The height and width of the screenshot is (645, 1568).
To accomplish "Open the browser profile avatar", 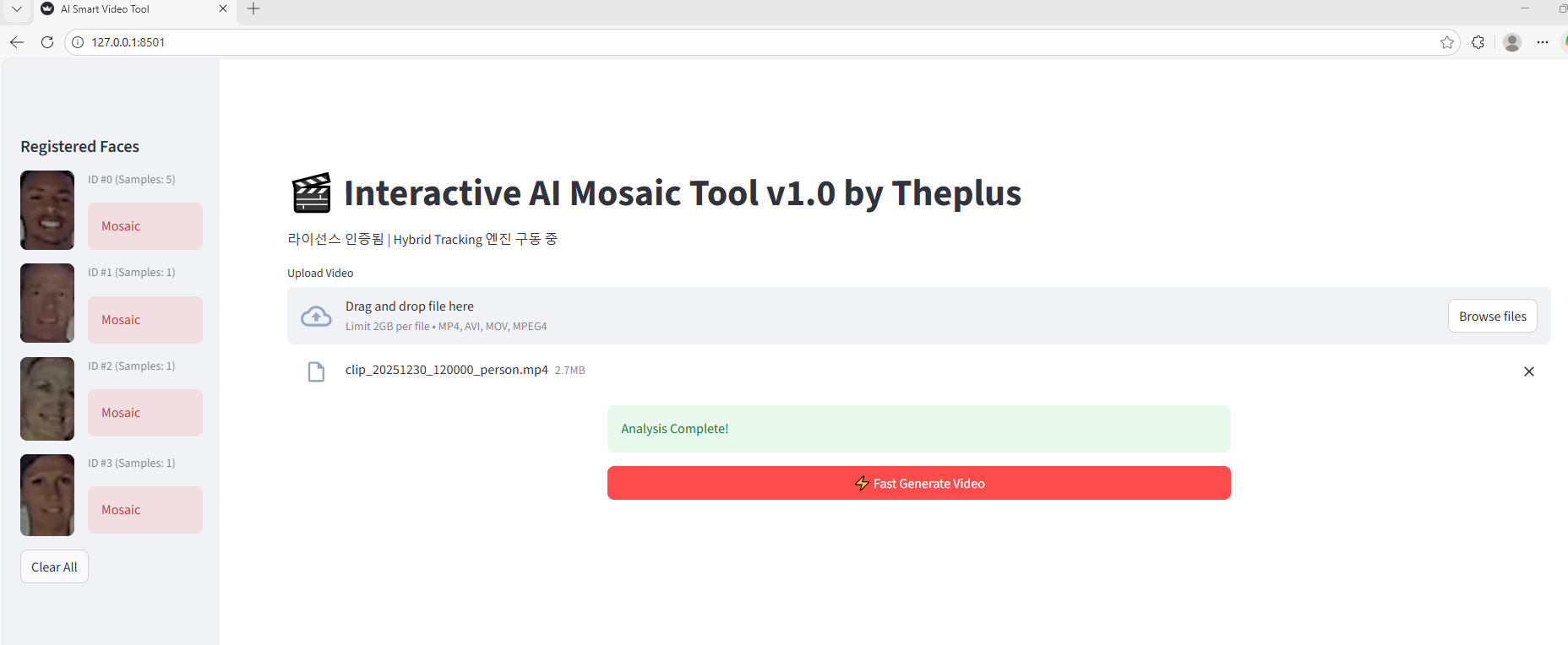I will pos(1512,42).
